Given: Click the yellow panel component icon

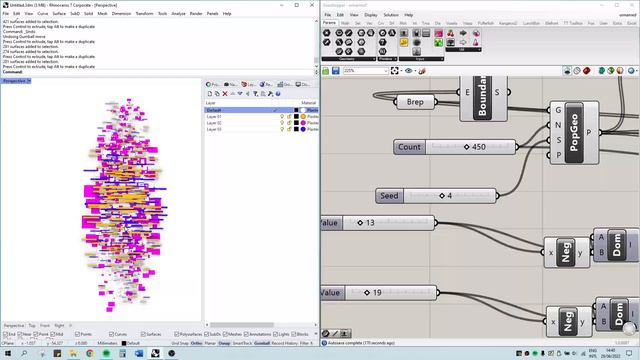Looking at the screenshot, I should [404, 42].
